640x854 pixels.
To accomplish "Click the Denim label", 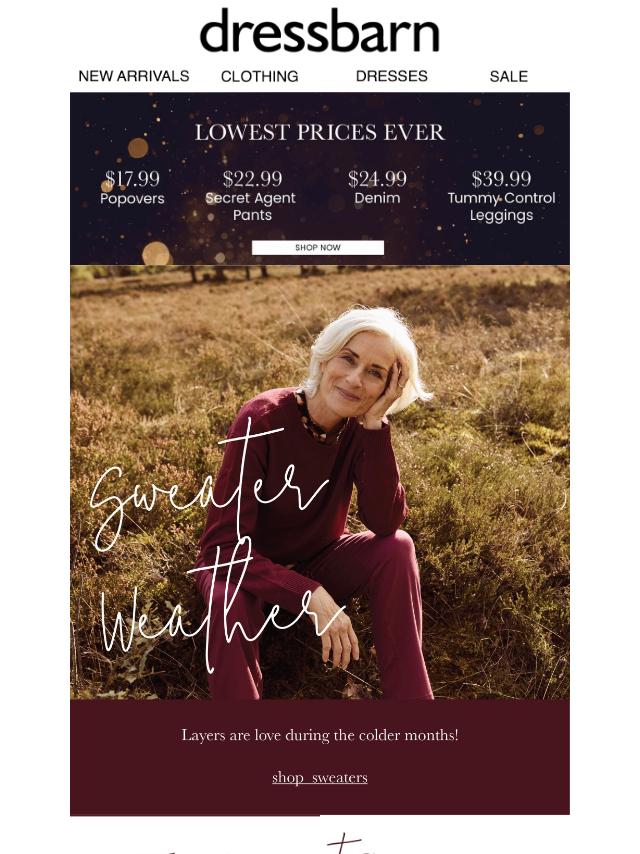I will point(377,198).
